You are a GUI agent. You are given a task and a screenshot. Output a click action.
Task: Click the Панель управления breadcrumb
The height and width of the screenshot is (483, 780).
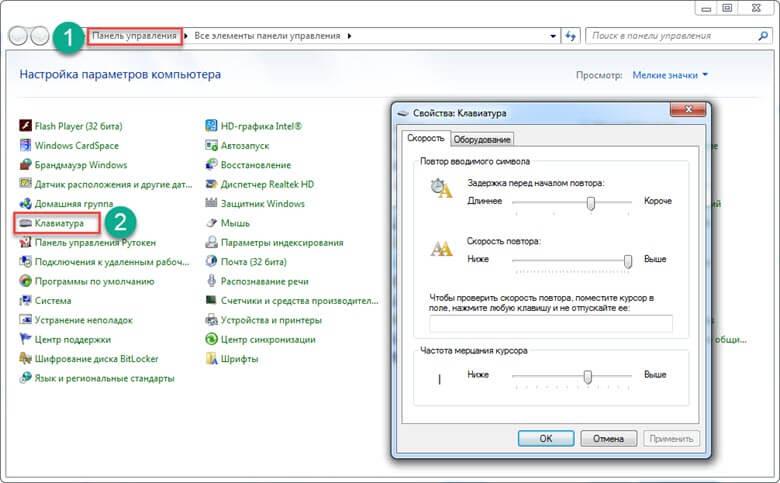pos(134,36)
